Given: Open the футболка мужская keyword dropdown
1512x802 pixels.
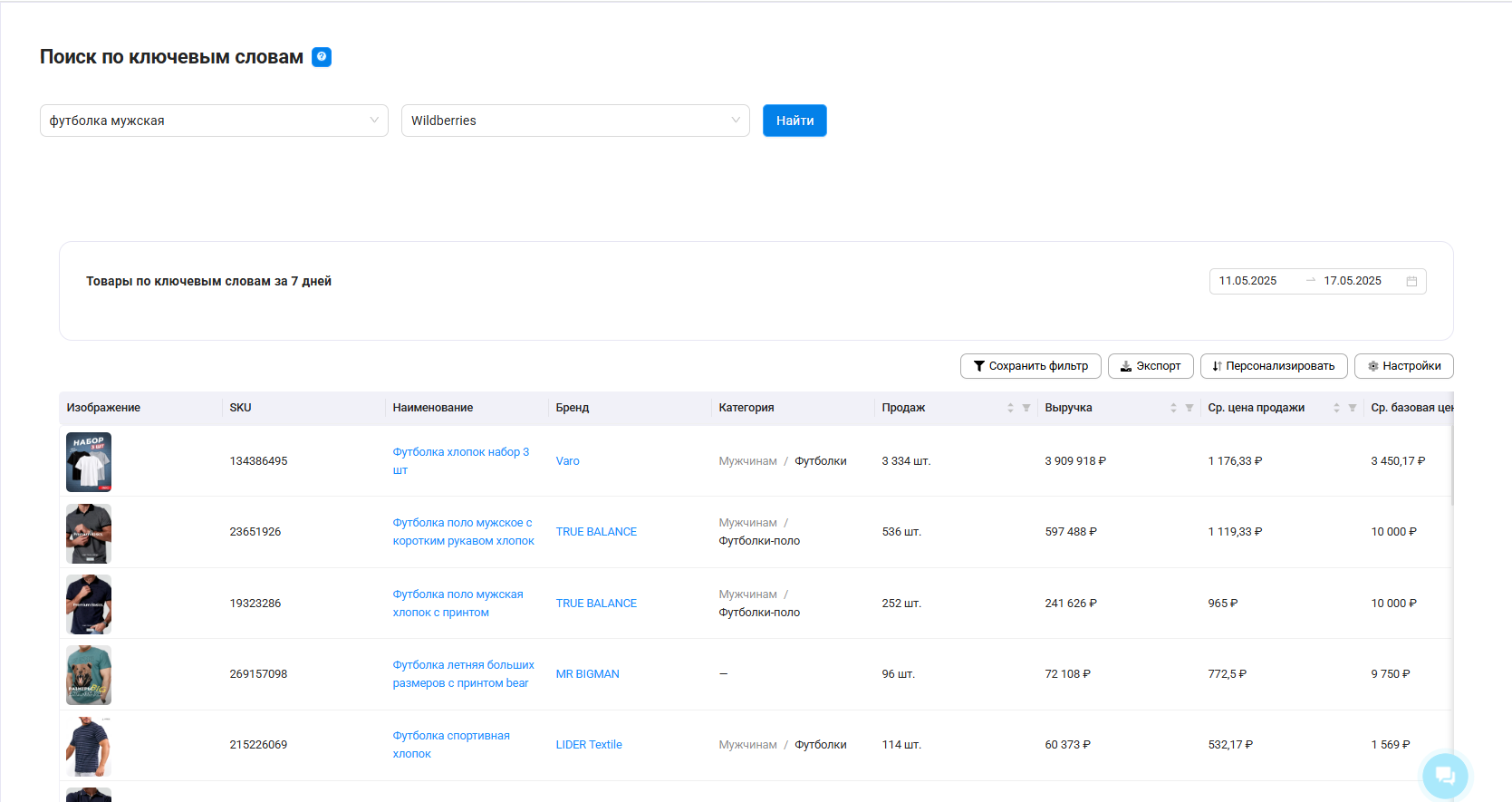Looking at the screenshot, I should click(x=214, y=121).
